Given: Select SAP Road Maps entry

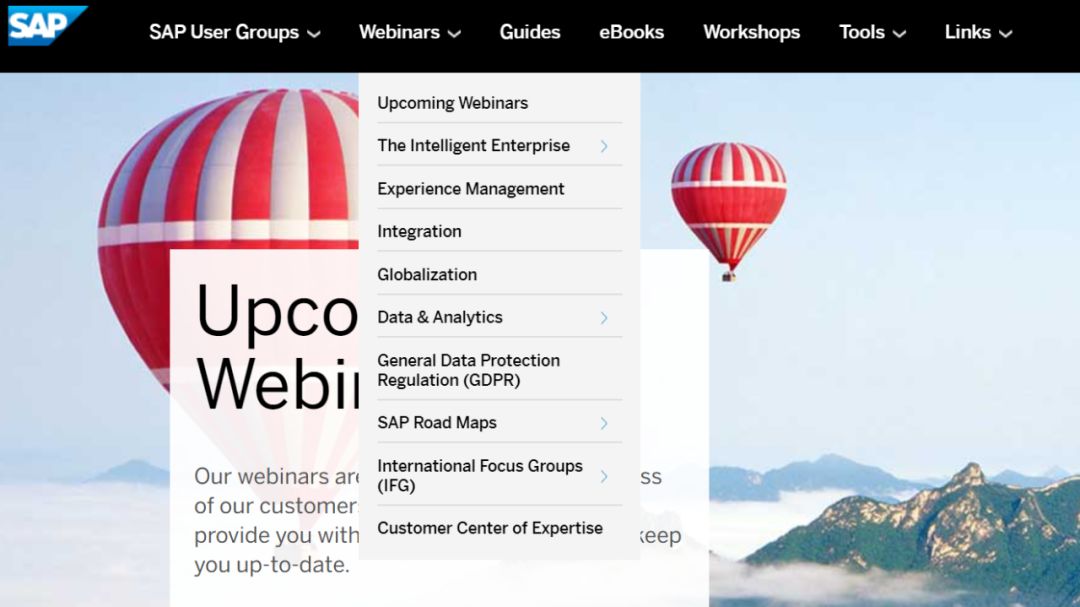Looking at the screenshot, I should pos(437,423).
